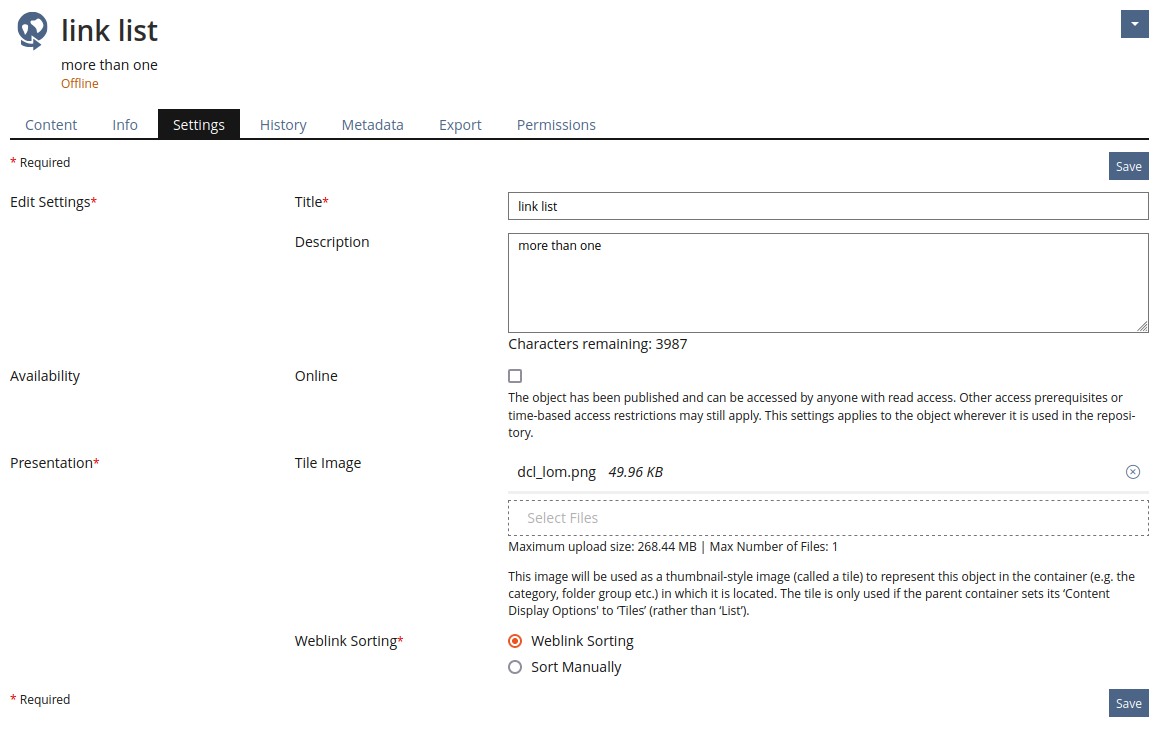Remove the dcl_lom.png tile image
This screenshot has width=1162, height=732.
[x=1132, y=472]
